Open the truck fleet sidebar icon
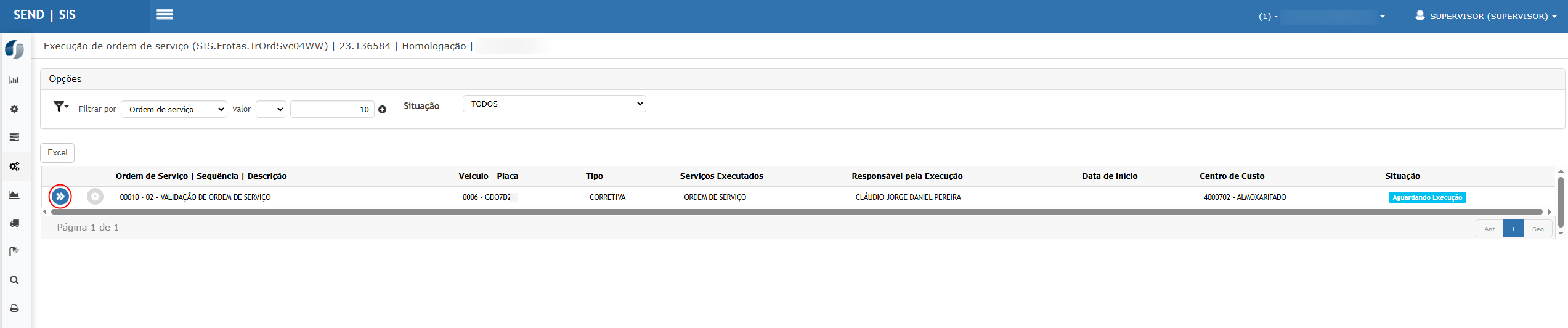This screenshot has height=328, width=1568. point(14,223)
